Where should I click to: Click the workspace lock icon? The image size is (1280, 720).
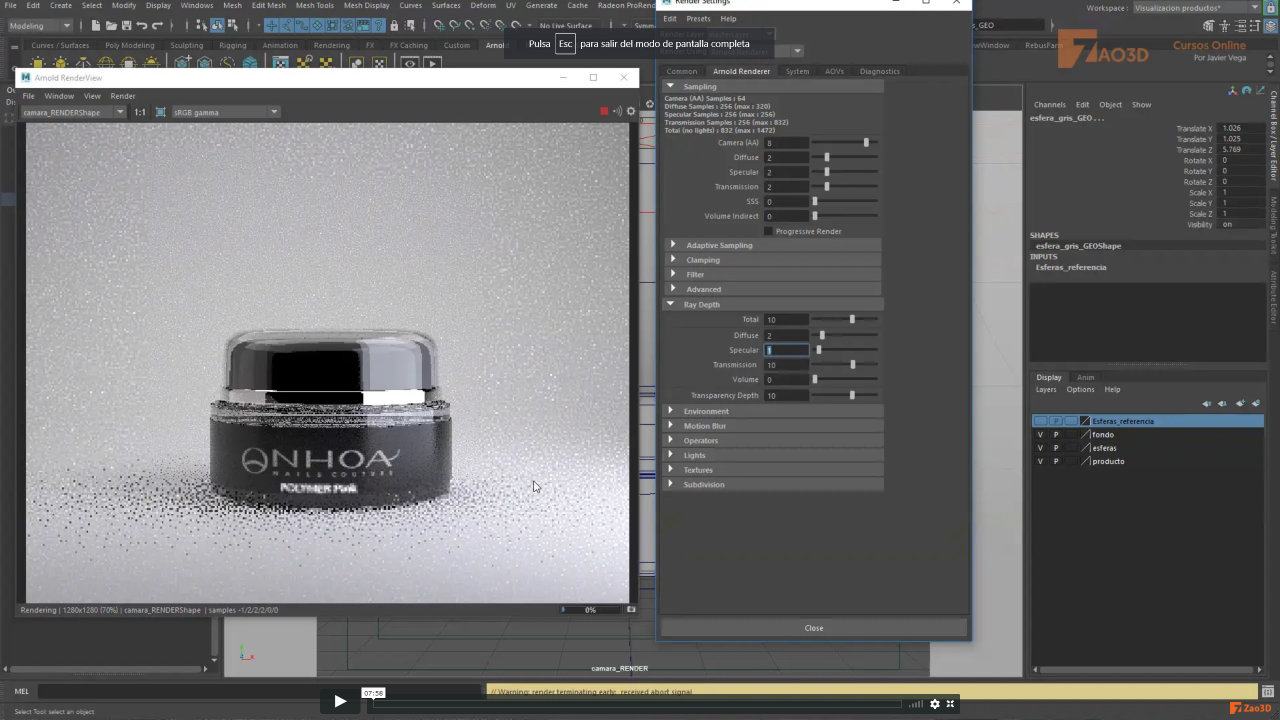click(x=1270, y=7)
